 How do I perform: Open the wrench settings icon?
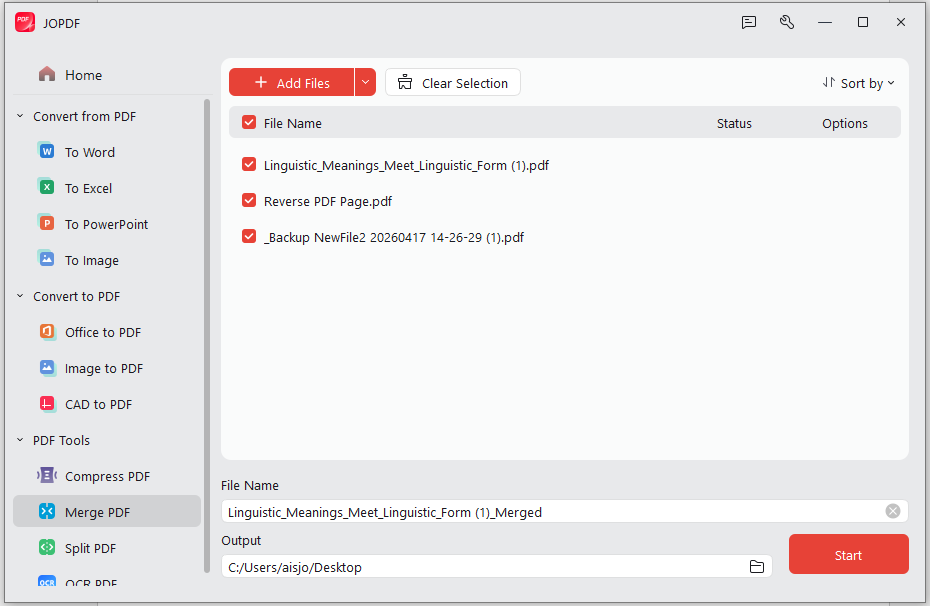[x=787, y=23]
